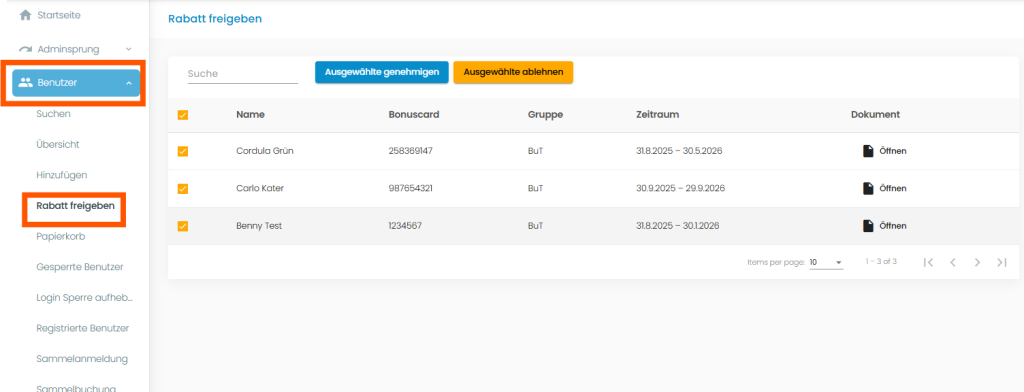The width and height of the screenshot is (1024, 392).
Task: Click the Rabatt freigeben page heading
Action: pos(215,19)
